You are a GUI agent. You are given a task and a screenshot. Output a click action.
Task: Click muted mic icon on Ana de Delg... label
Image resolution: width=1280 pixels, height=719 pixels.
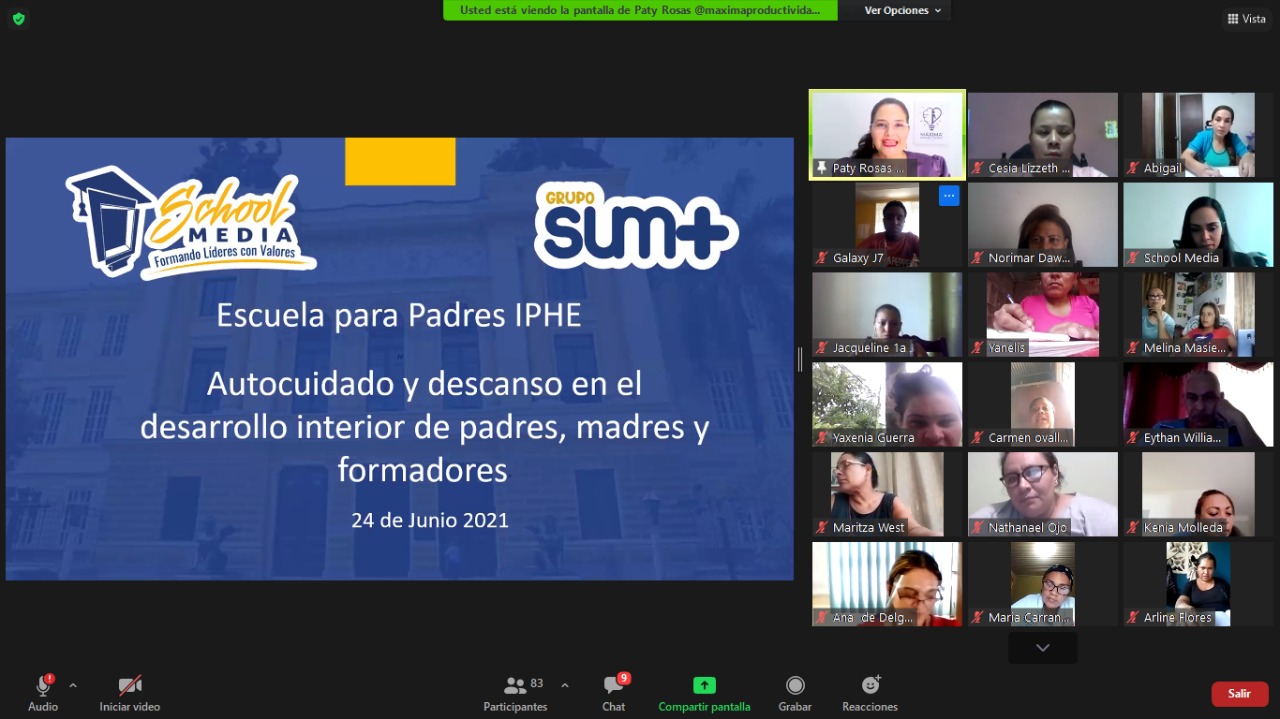(x=822, y=618)
